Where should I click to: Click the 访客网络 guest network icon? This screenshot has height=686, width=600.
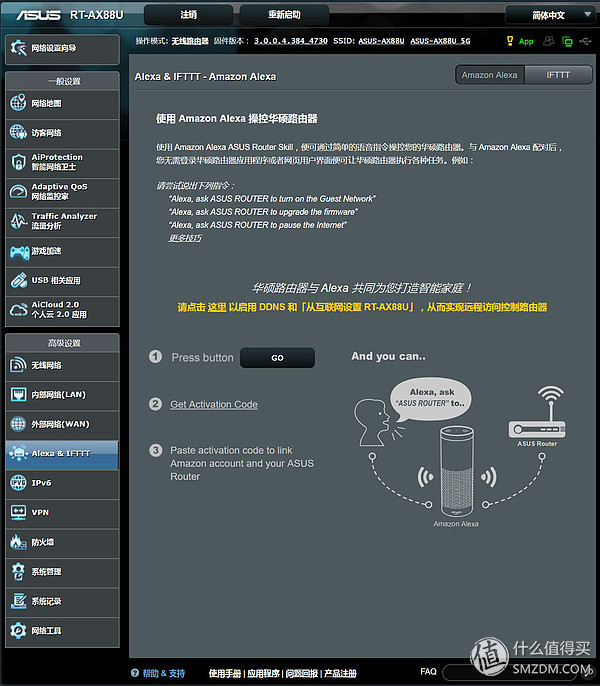click(18, 132)
